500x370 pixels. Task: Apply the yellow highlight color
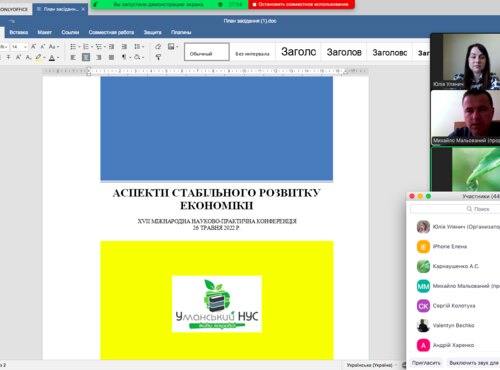coord(38,57)
